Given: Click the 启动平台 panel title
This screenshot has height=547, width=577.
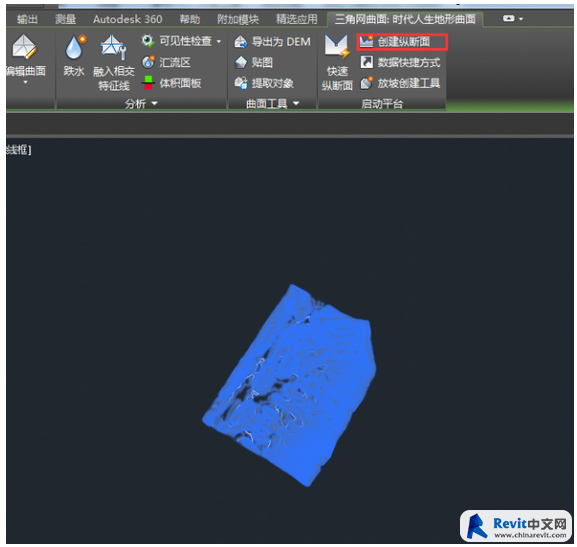Looking at the screenshot, I should 382,104.
